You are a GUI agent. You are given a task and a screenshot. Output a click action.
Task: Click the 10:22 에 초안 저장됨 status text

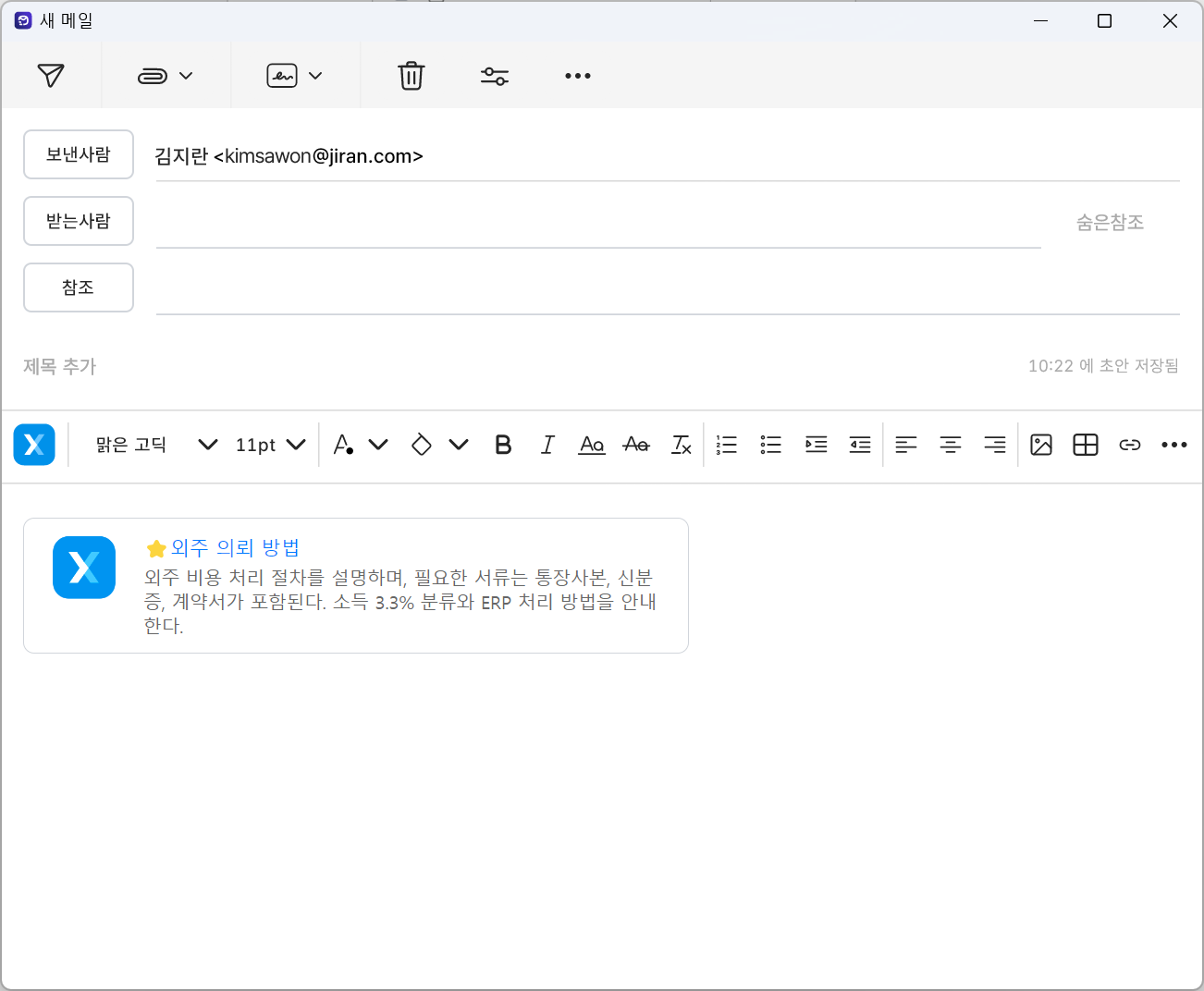pos(1103,366)
